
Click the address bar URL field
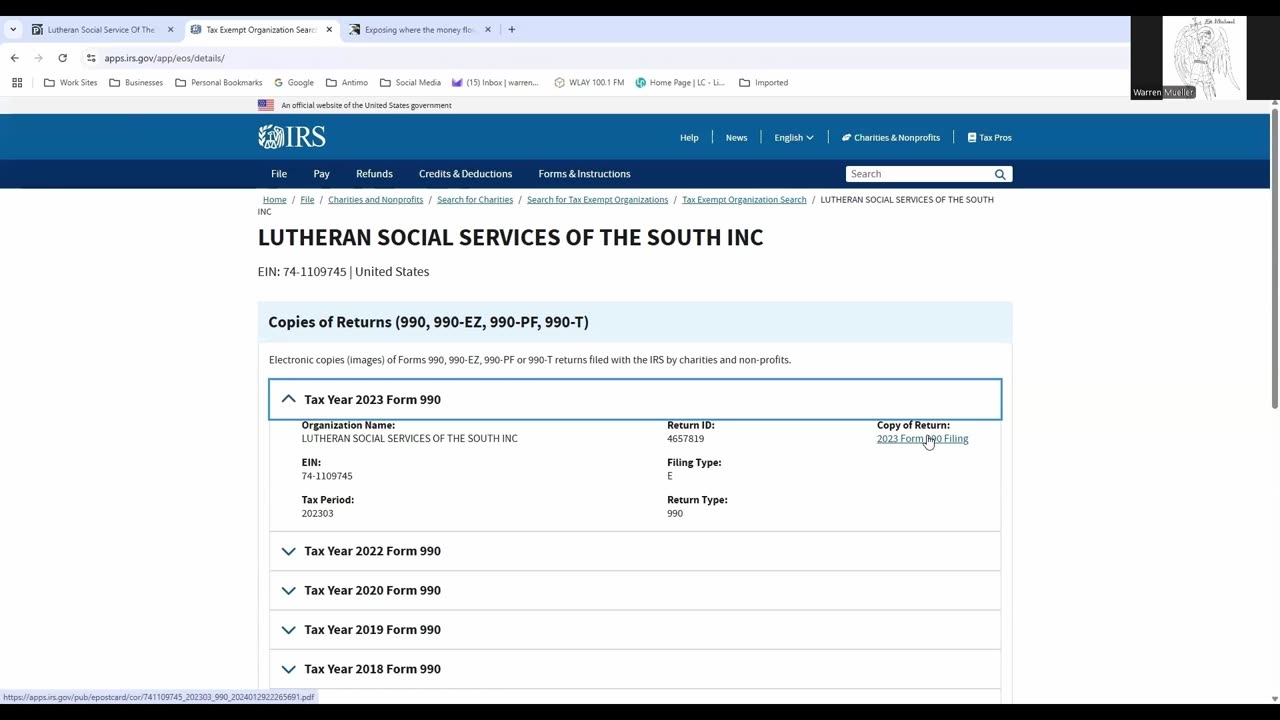tap(600, 58)
